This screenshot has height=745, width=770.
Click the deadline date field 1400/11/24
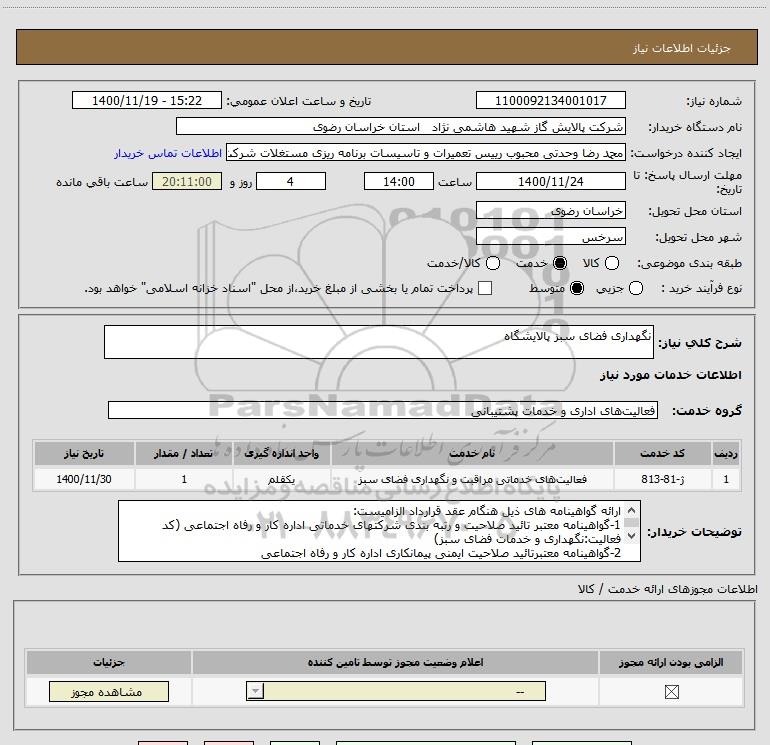coord(550,182)
